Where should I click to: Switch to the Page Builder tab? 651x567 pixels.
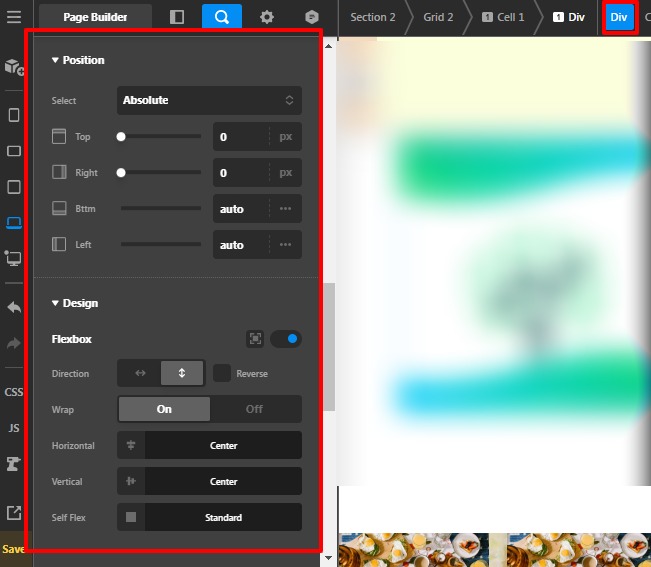pos(96,17)
